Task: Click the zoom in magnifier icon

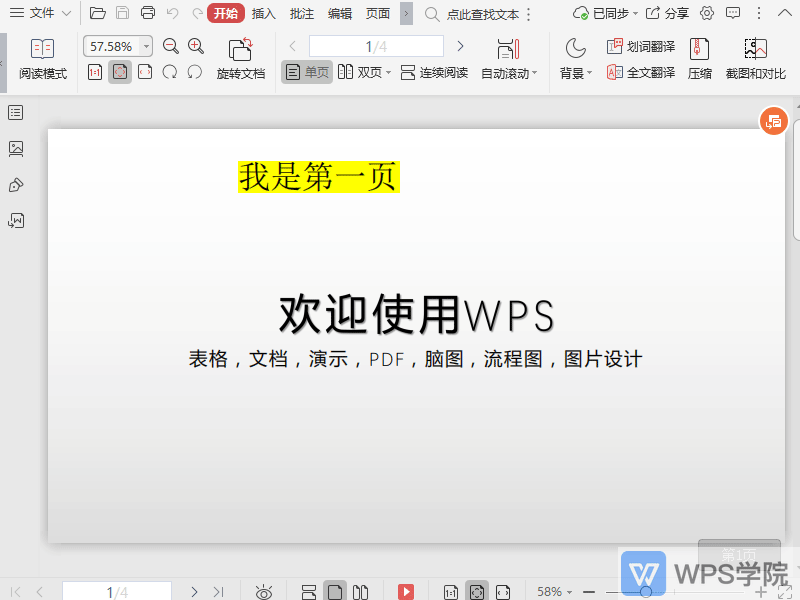Action: pos(196,46)
